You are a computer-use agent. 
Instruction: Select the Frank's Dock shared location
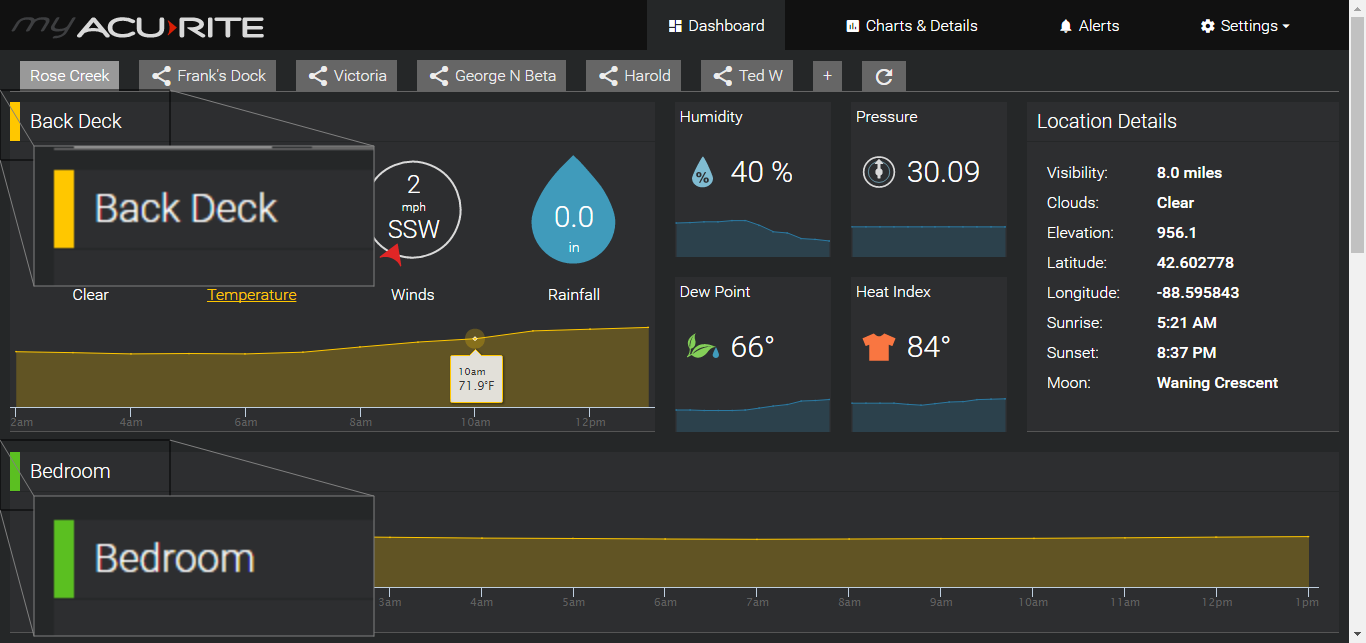click(208, 76)
